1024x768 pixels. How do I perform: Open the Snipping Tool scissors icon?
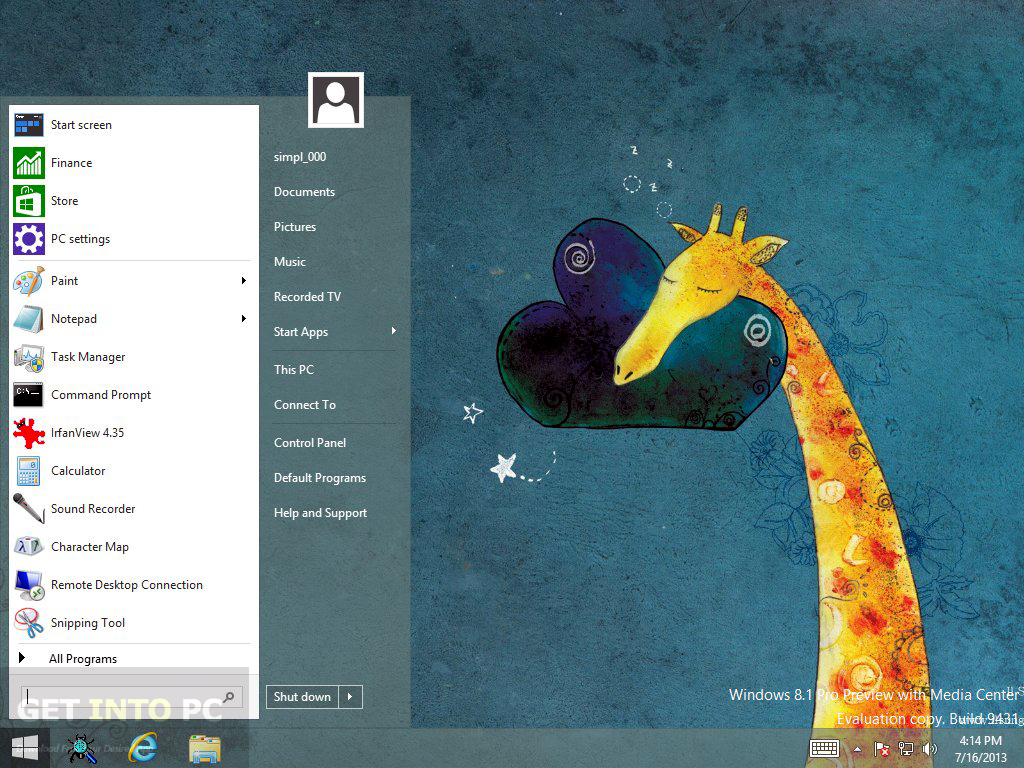coord(29,623)
